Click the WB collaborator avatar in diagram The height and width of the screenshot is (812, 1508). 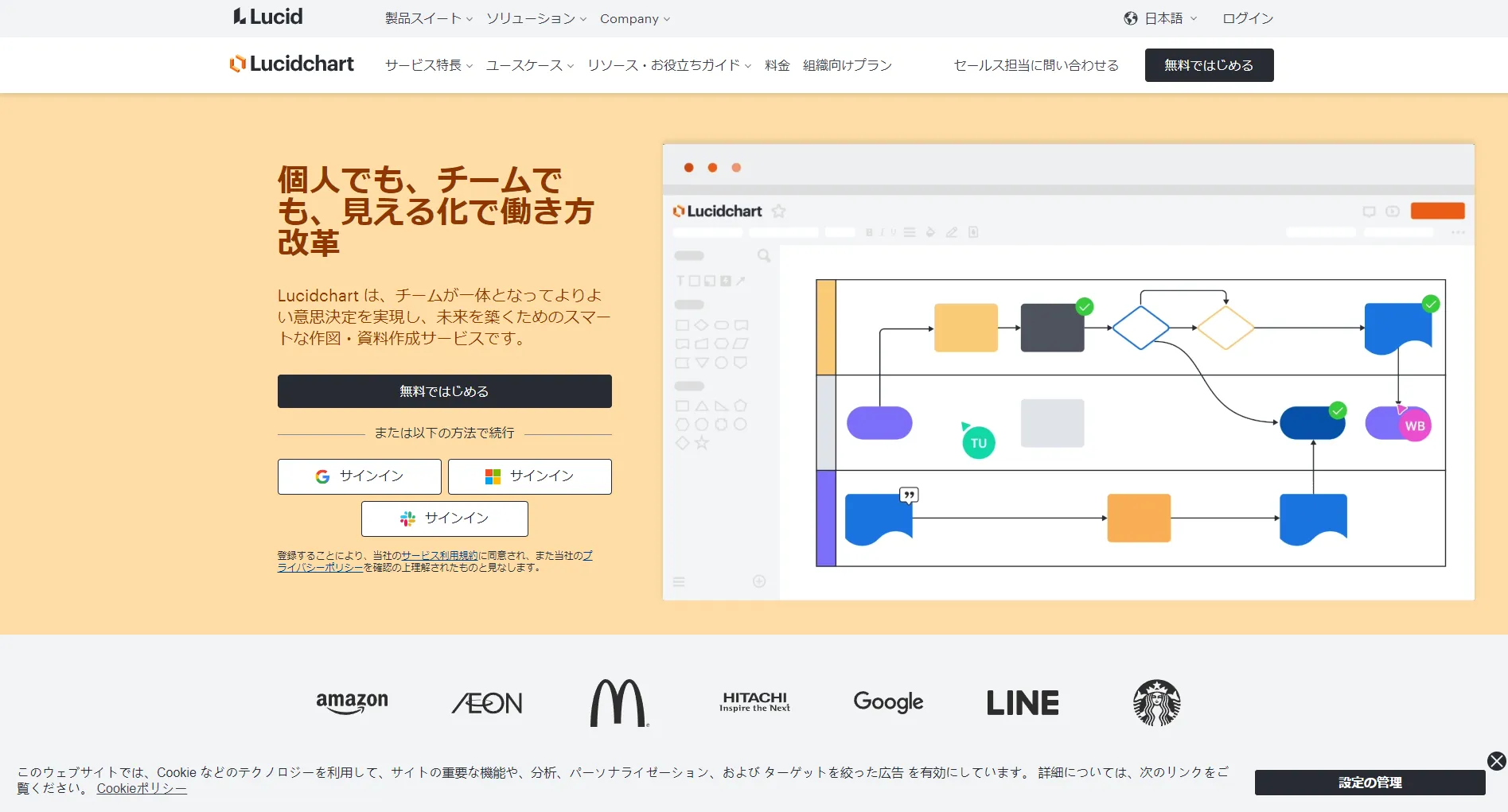(x=1415, y=425)
